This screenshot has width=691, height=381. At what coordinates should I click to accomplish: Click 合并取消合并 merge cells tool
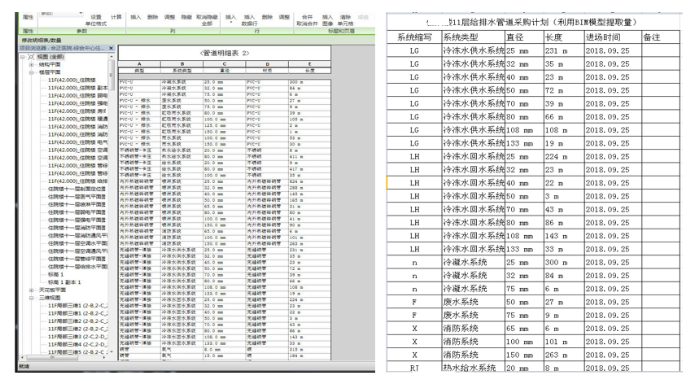click(x=307, y=20)
